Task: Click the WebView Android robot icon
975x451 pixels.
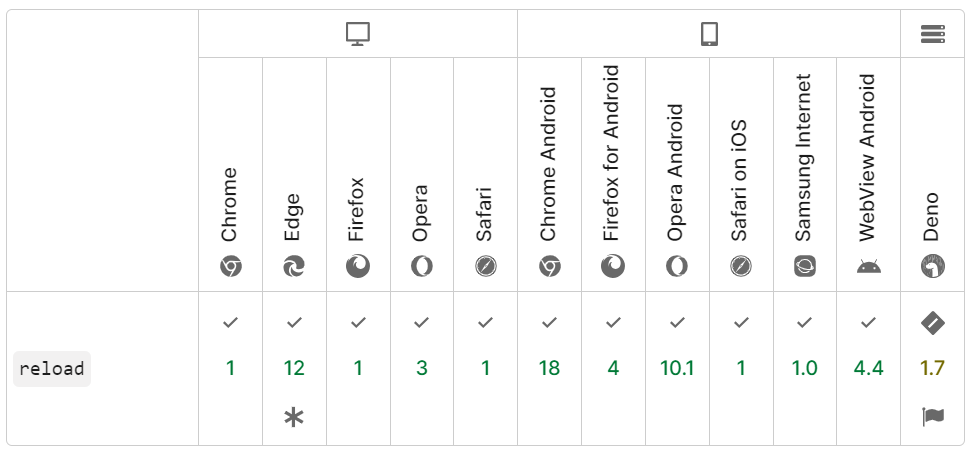Action: pos(869,267)
